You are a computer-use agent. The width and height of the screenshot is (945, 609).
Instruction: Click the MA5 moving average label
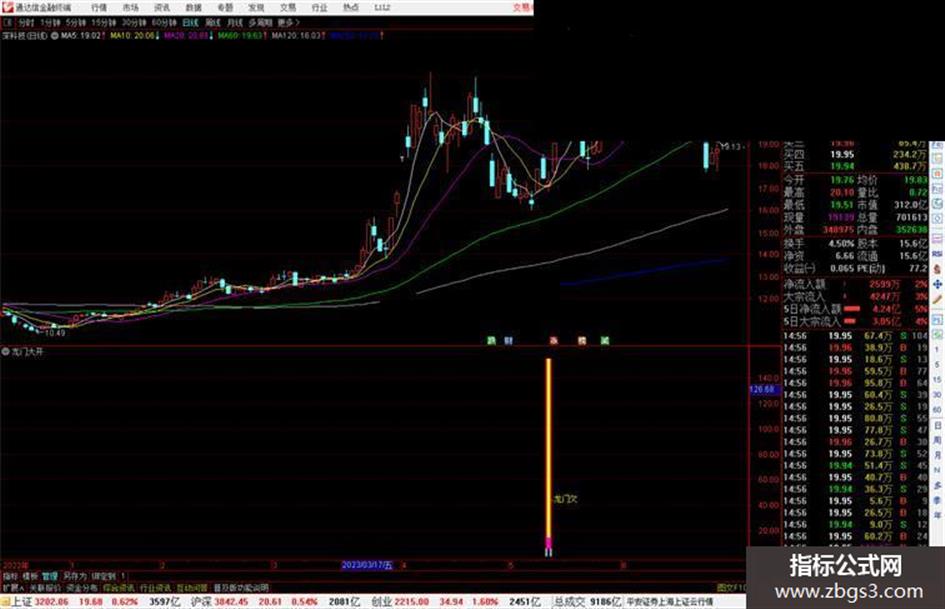click(81, 36)
